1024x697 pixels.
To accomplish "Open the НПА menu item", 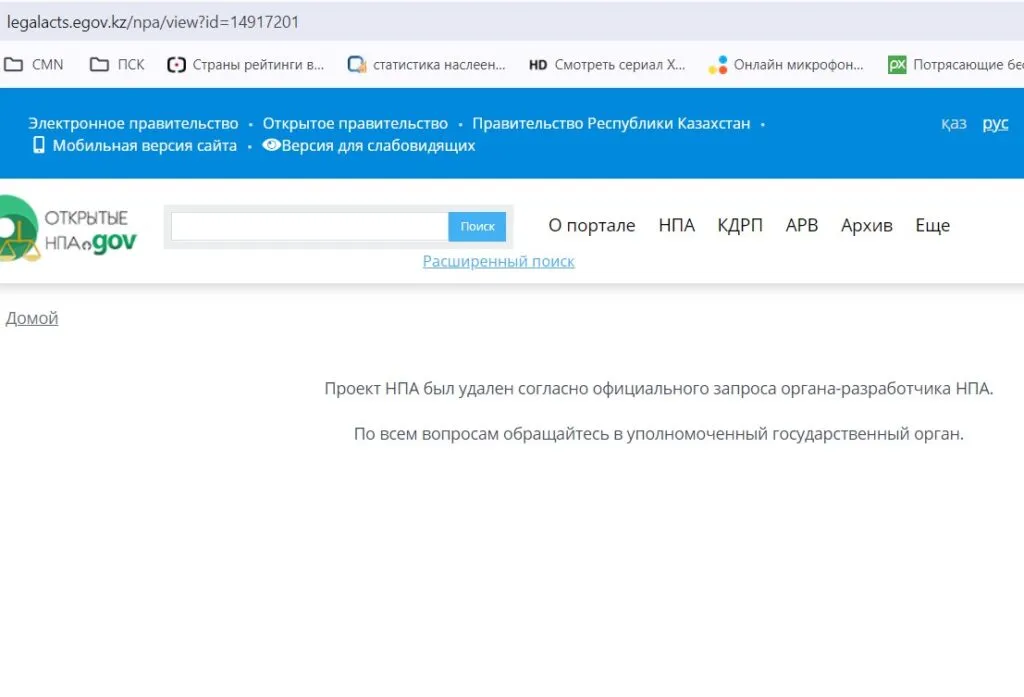I will 676,226.
